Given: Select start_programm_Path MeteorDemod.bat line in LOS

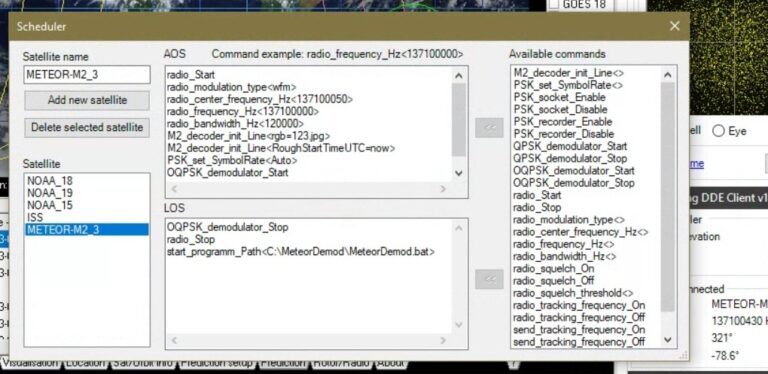Looking at the screenshot, I should click(x=301, y=252).
